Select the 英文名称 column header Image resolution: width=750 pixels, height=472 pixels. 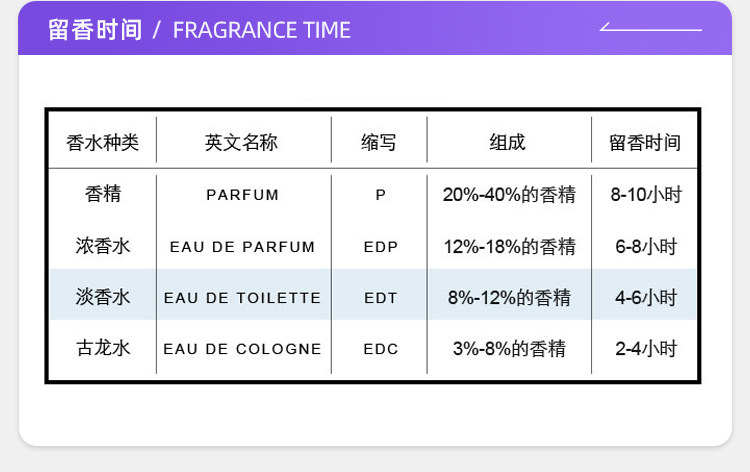(242, 142)
